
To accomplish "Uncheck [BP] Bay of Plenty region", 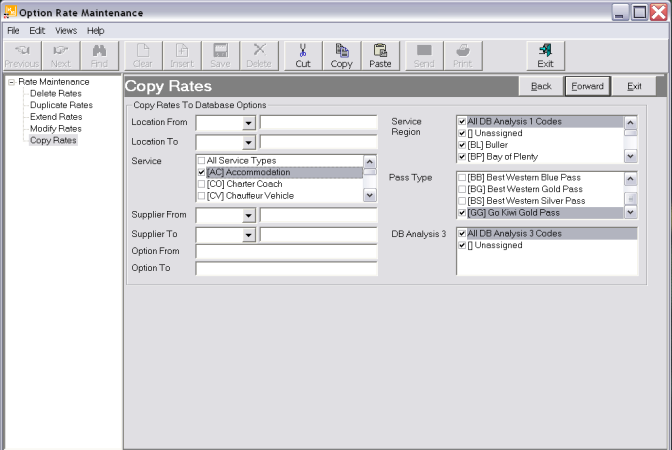I will pyautogui.click(x=462, y=157).
